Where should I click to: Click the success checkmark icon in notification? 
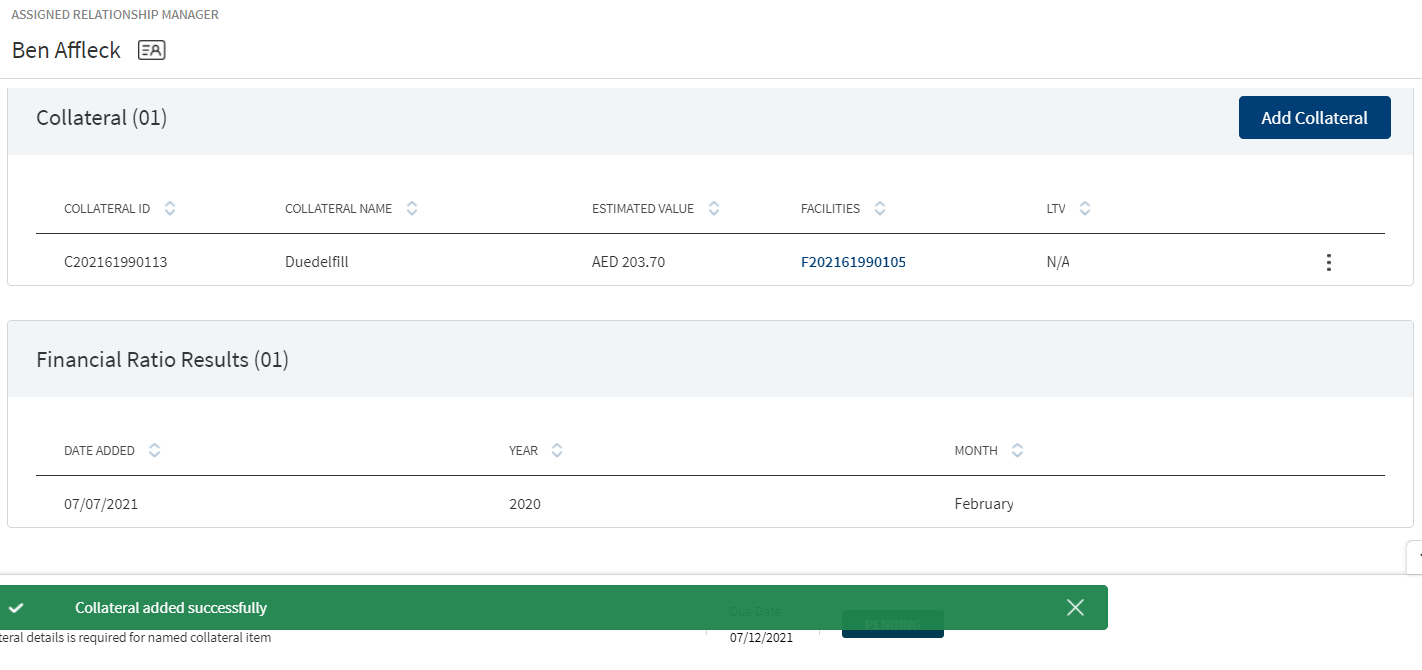coord(16,608)
